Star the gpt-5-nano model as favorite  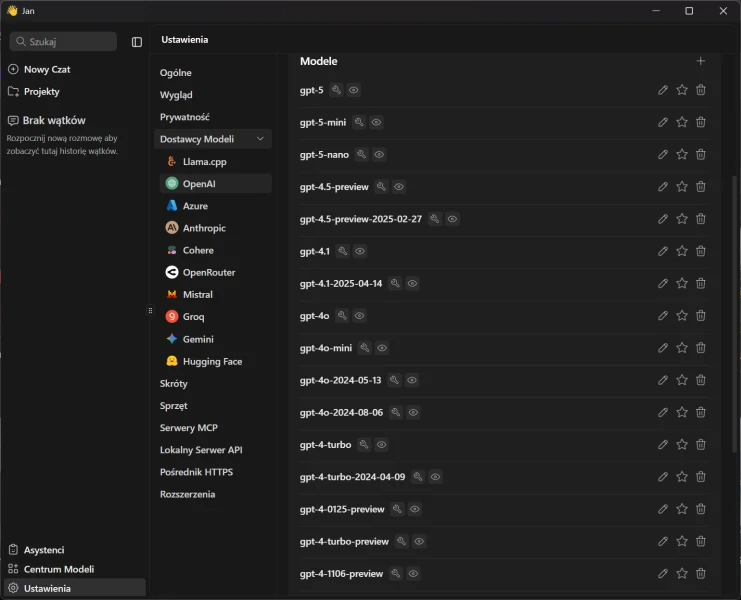tap(682, 154)
